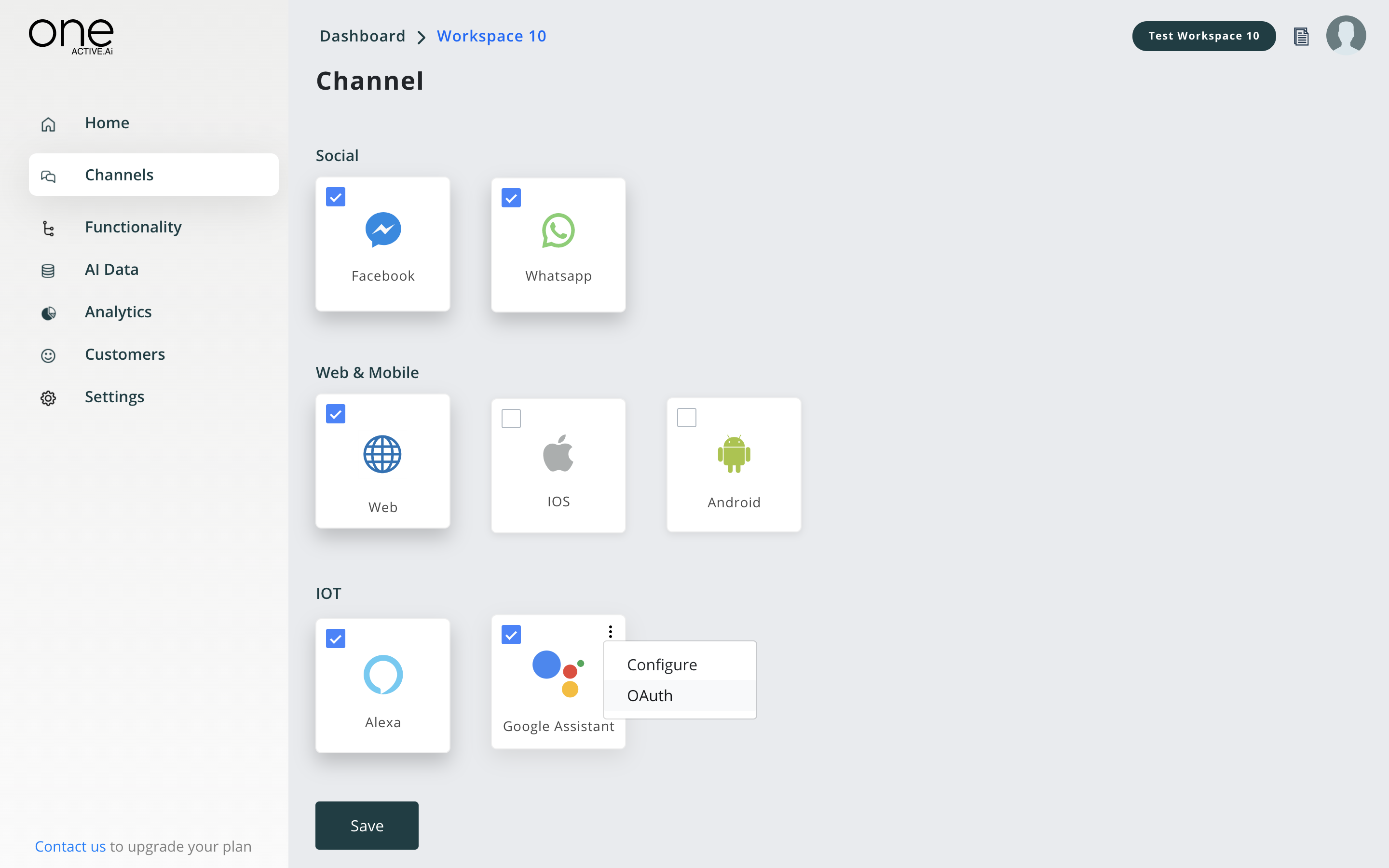Click the Workspace 10 breadcrumb
Viewport: 1389px width, 868px height.
(x=491, y=36)
